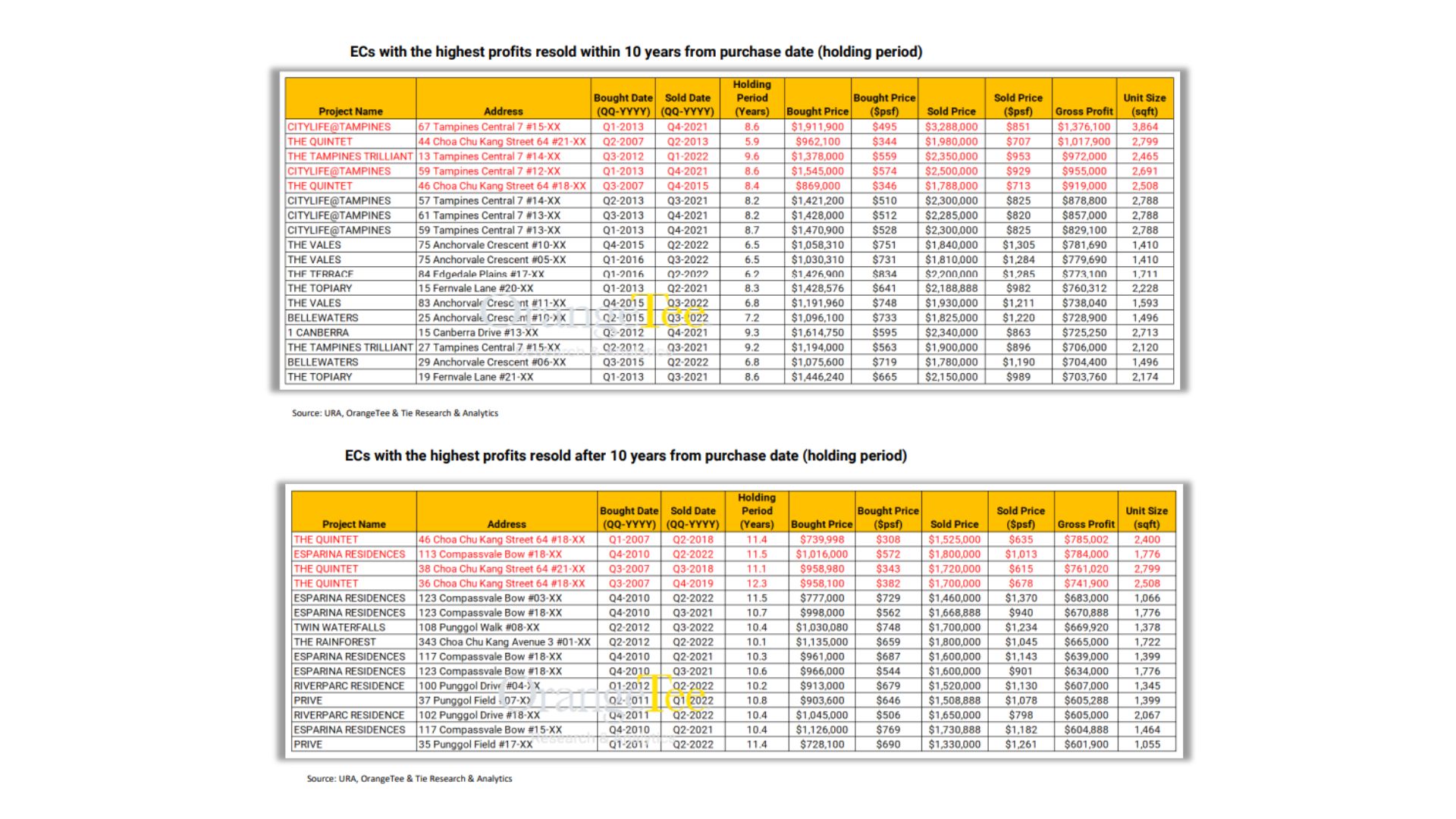1456x819 pixels.
Task: Click address "113 Compassvale Bow #18-XX"
Action: pos(490,554)
